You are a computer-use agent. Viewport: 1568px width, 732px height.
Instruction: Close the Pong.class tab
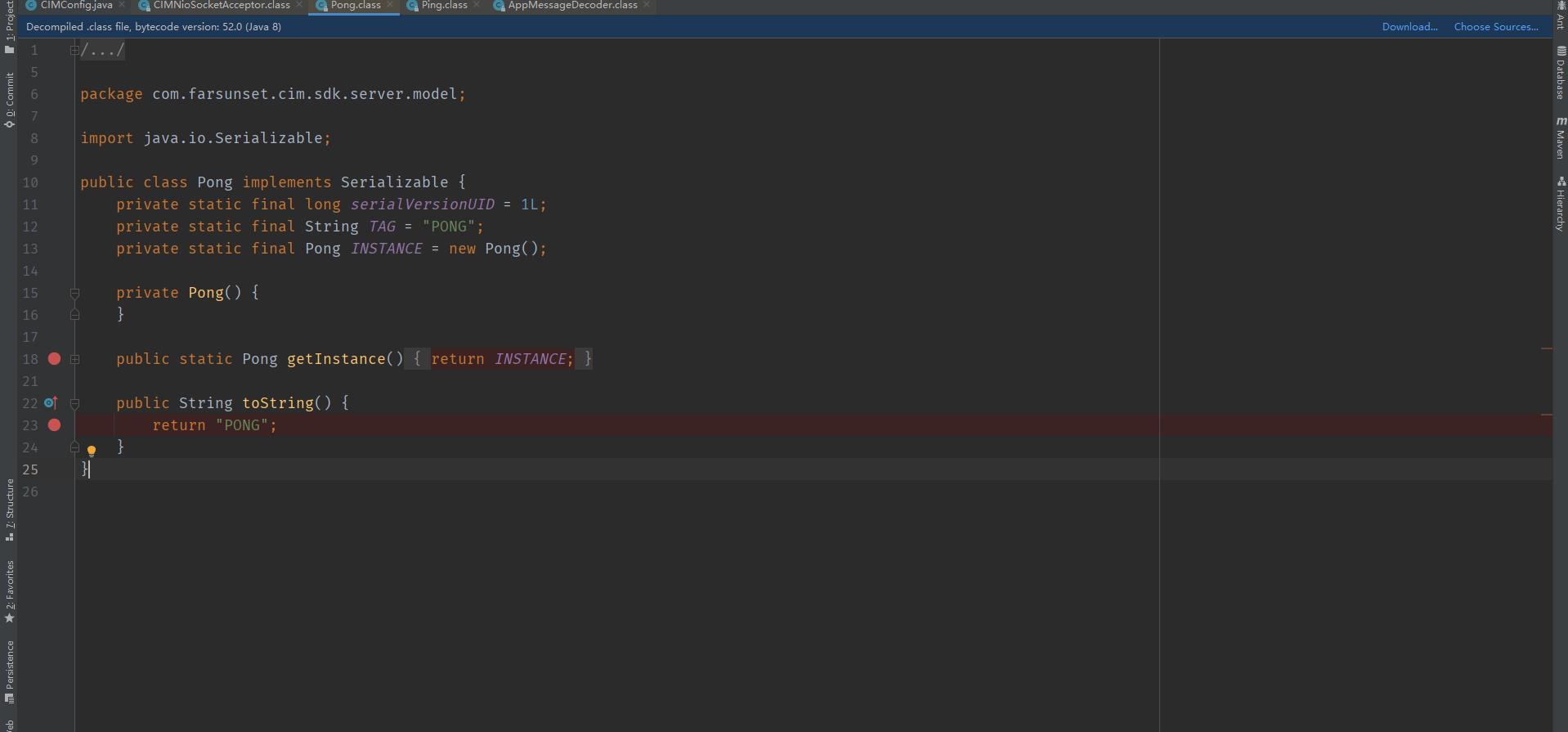point(390,5)
